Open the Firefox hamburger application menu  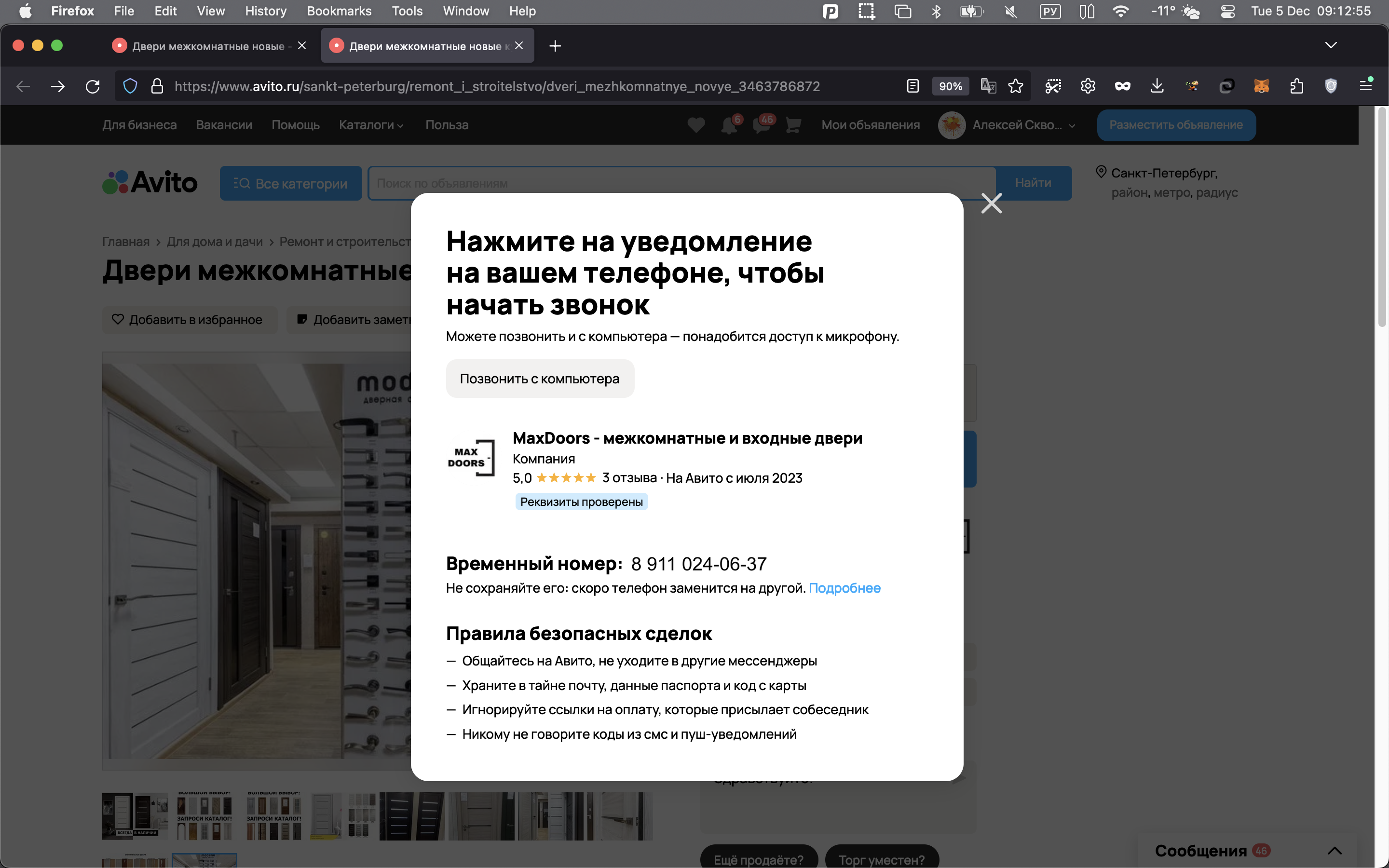click(x=1365, y=85)
